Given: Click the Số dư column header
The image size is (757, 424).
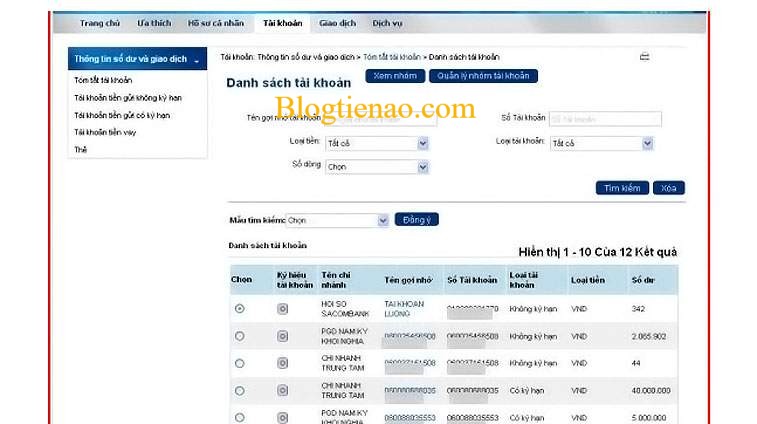Looking at the screenshot, I should [x=643, y=280].
